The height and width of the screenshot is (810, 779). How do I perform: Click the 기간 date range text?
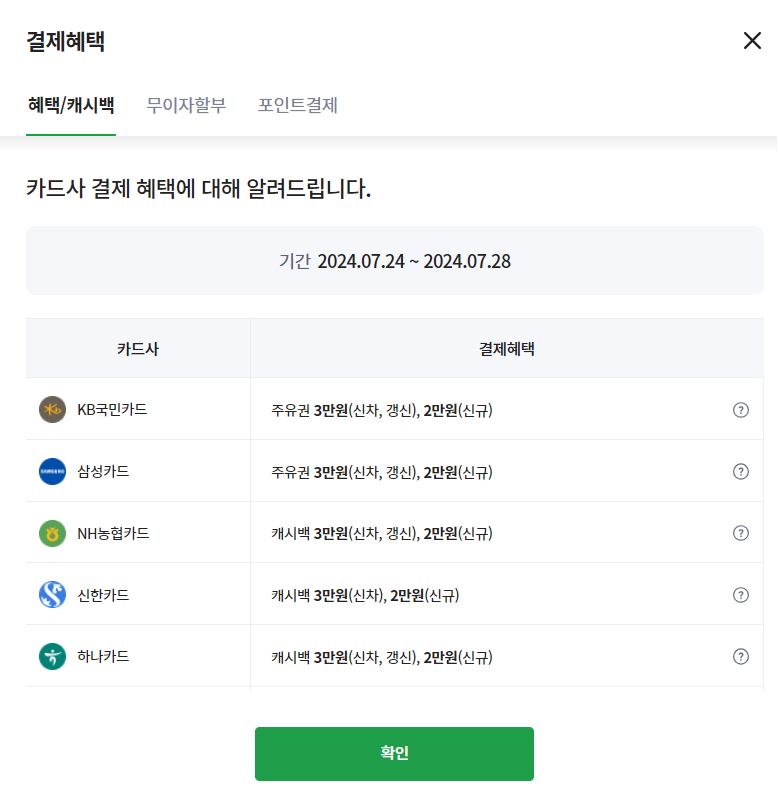pyautogui.click(x=394, y=261)
